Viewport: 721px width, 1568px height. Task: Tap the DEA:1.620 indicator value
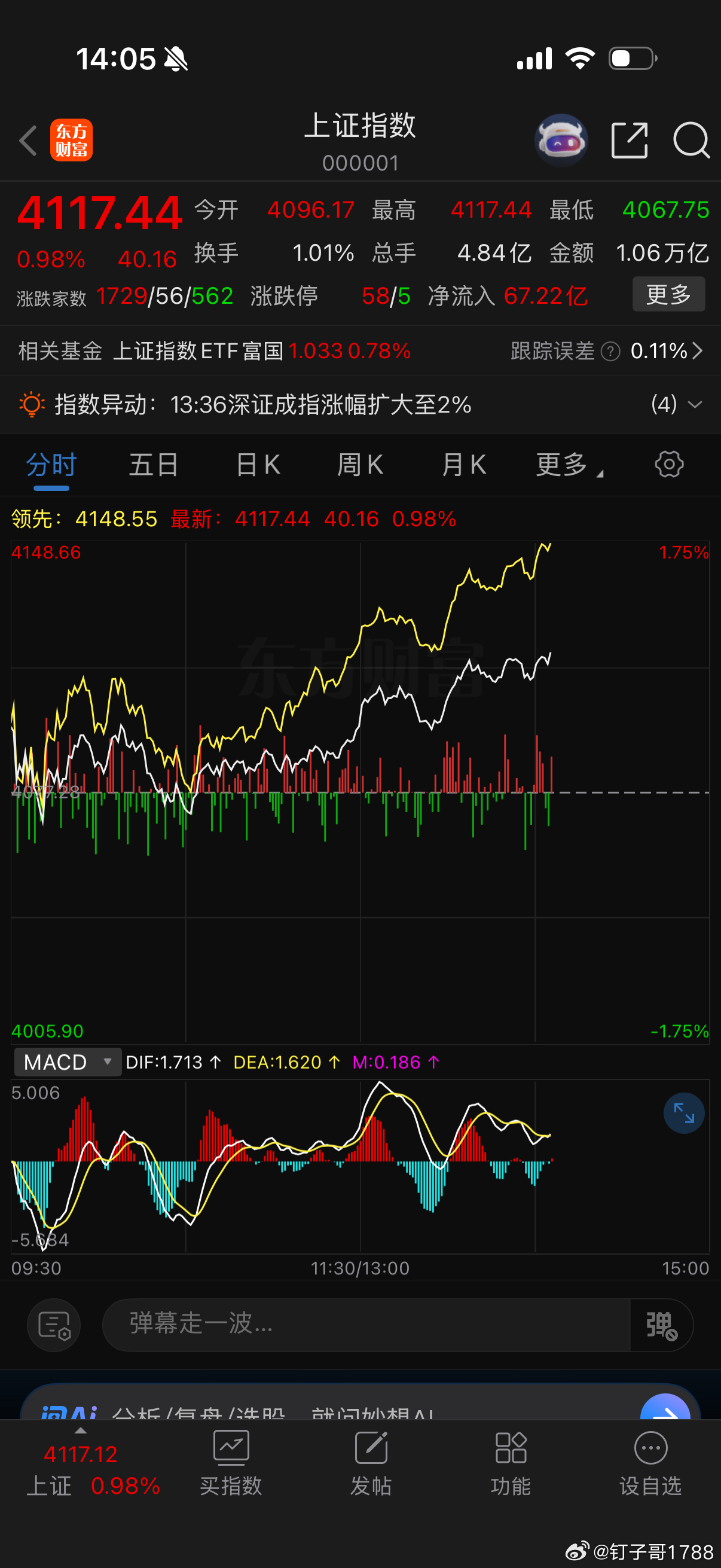click(x=286, y=1062)
